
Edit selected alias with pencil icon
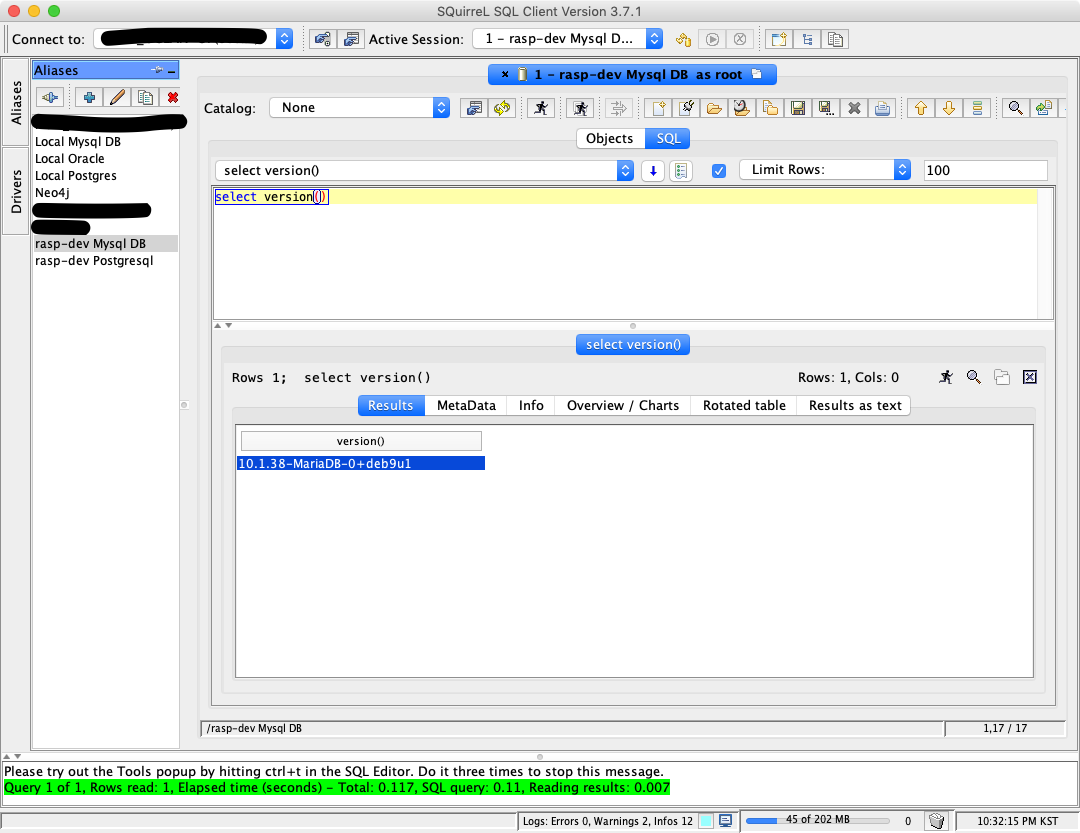point(117,97)
